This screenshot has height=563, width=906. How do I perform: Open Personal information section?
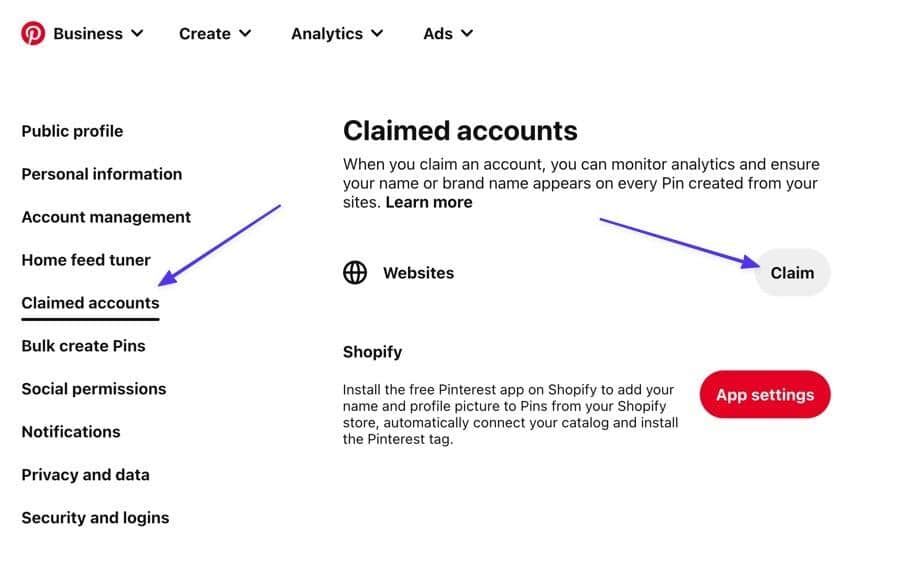click(101, 174)
